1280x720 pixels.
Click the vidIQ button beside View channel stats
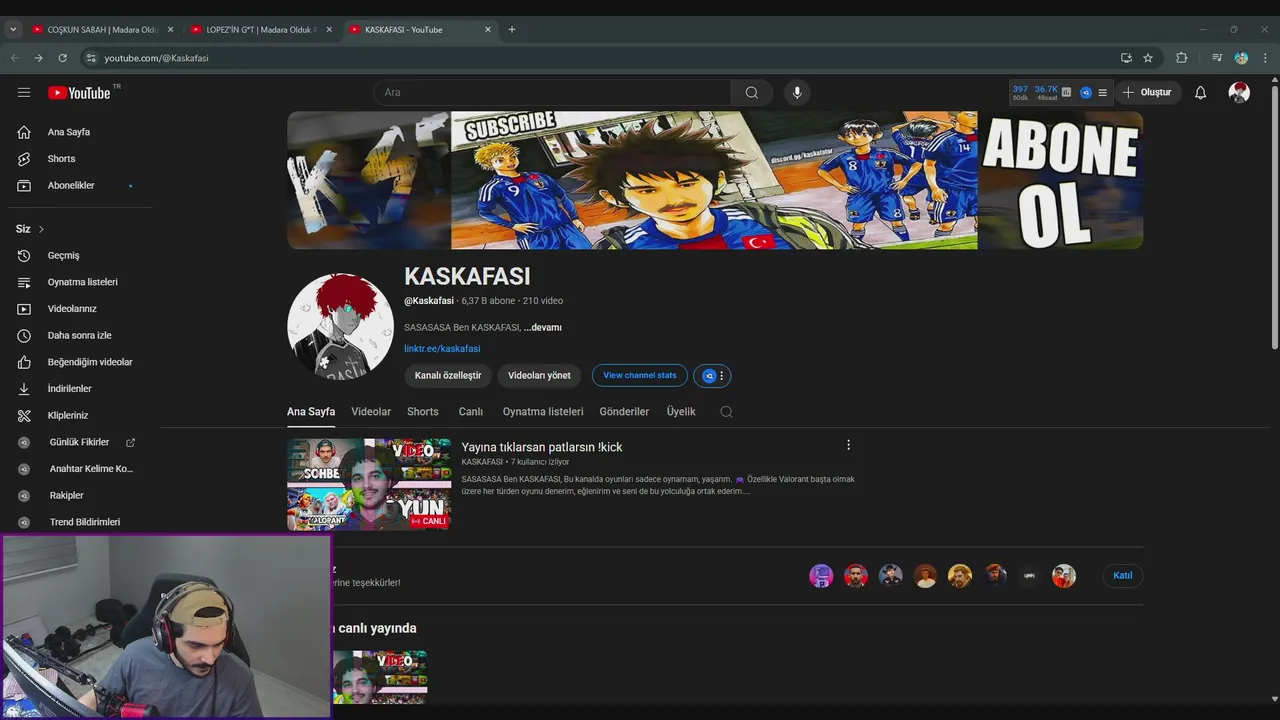(712, 375)
